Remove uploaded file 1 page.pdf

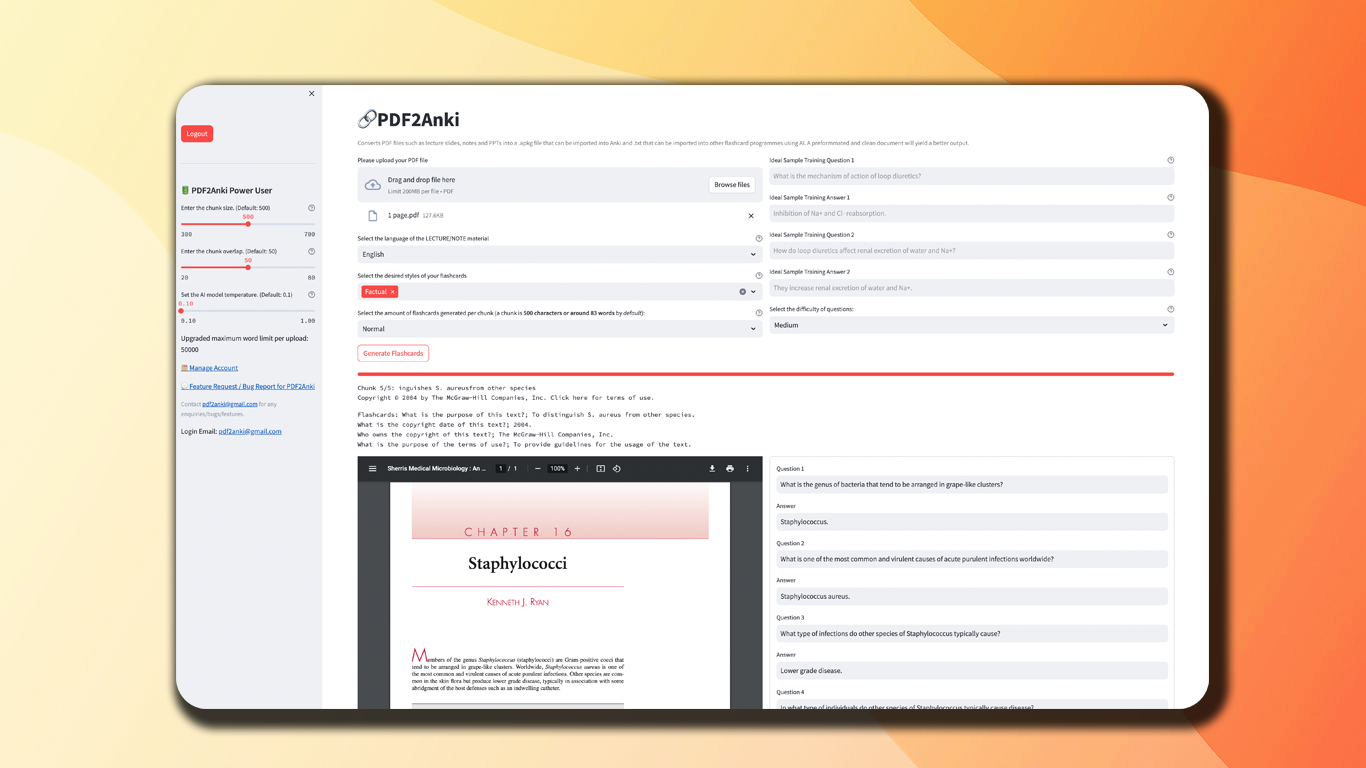(x=751, y=216)
